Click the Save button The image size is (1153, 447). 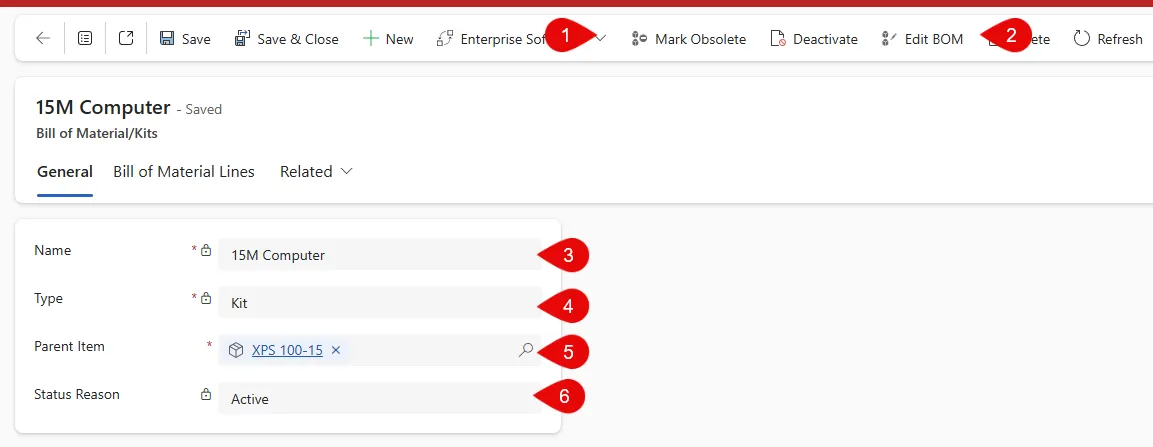point(185,39)
